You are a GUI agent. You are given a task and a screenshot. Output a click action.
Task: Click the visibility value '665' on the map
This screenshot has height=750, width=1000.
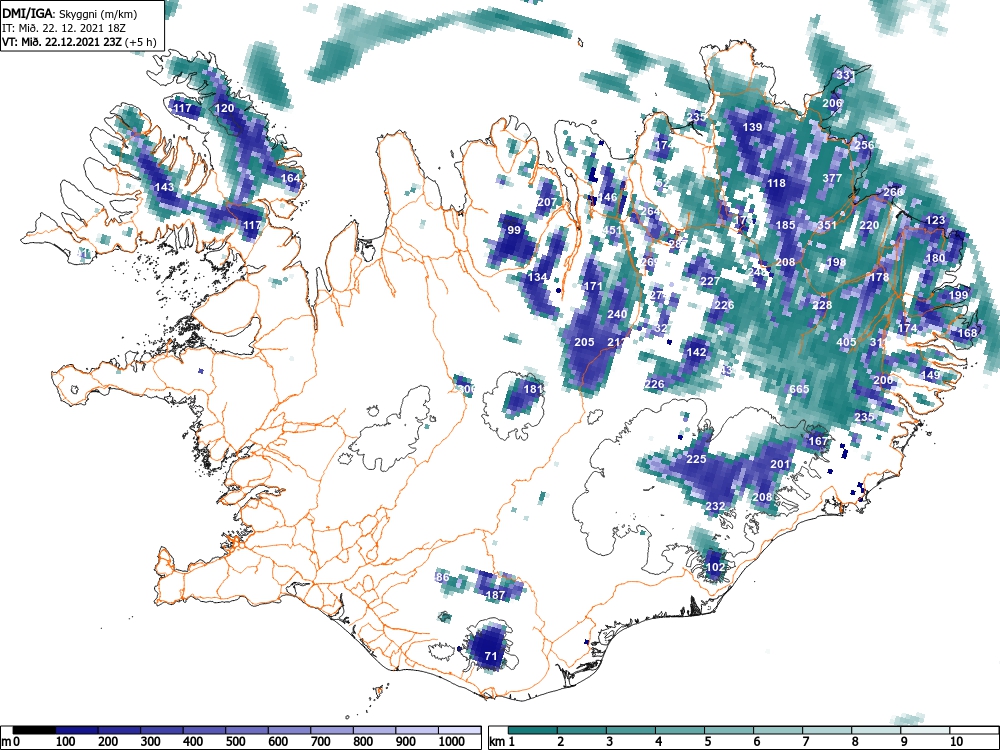point(799,389)
